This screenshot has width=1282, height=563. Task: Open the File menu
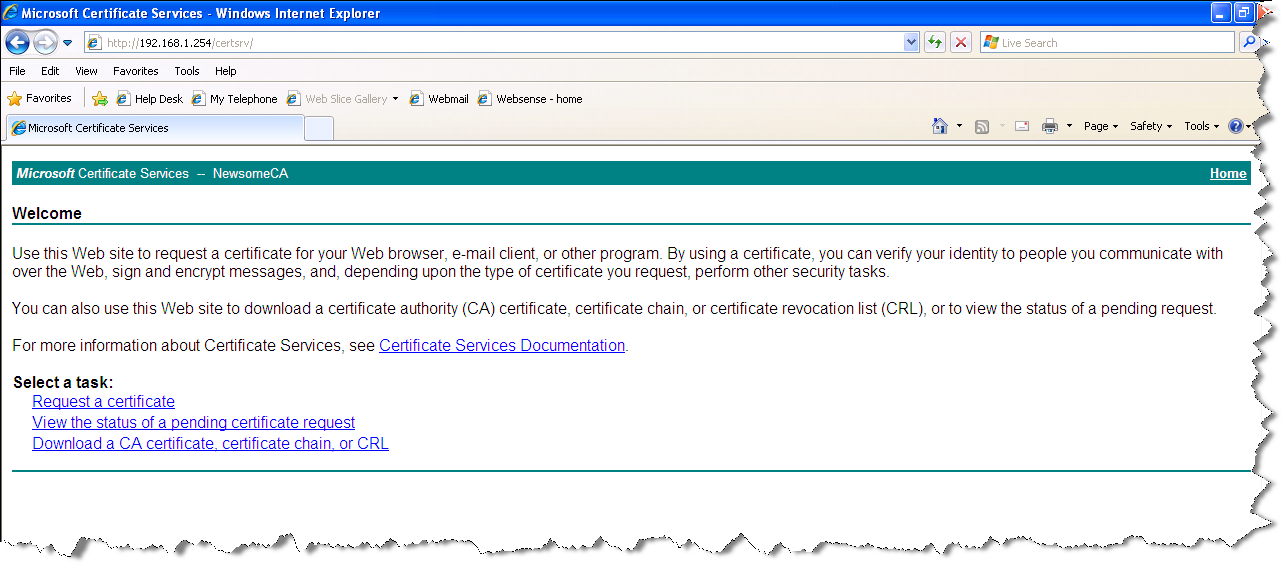click(17, 71)
